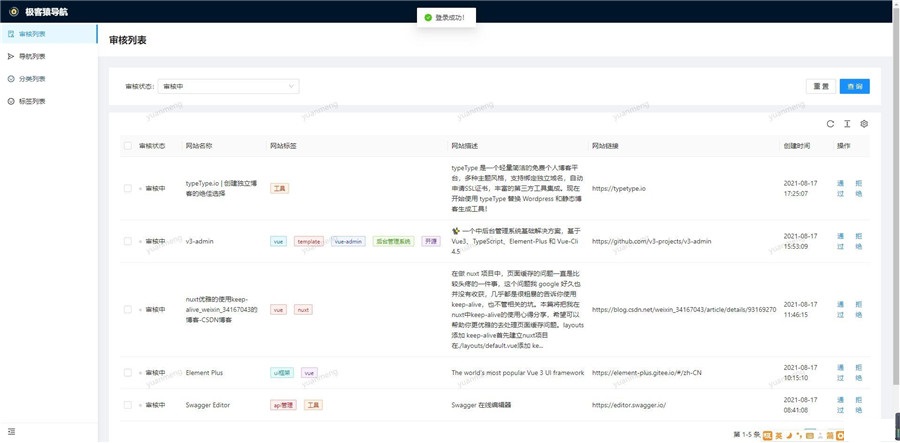Open the table density (row height) icon
The image size is (900, 443).
(x=846, y=124)
